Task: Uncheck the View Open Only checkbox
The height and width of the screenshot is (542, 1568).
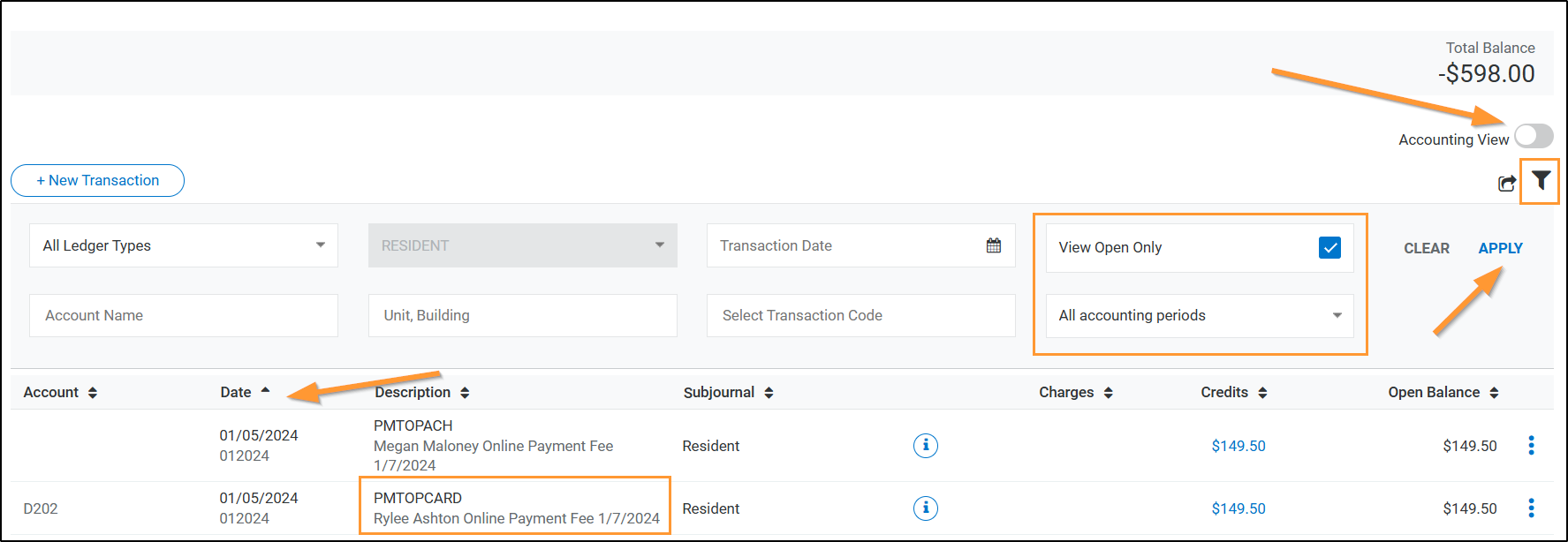Action: pos(1329,247)
